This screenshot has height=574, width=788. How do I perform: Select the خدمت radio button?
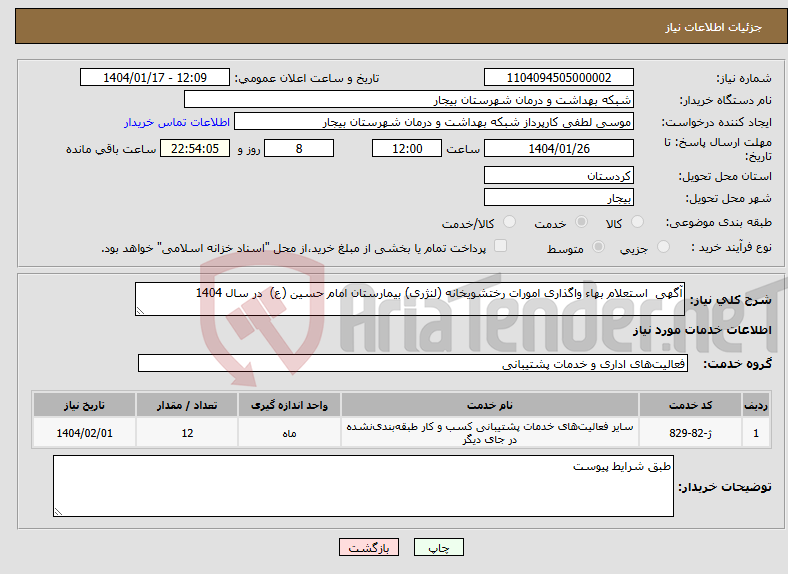point(581,222)
